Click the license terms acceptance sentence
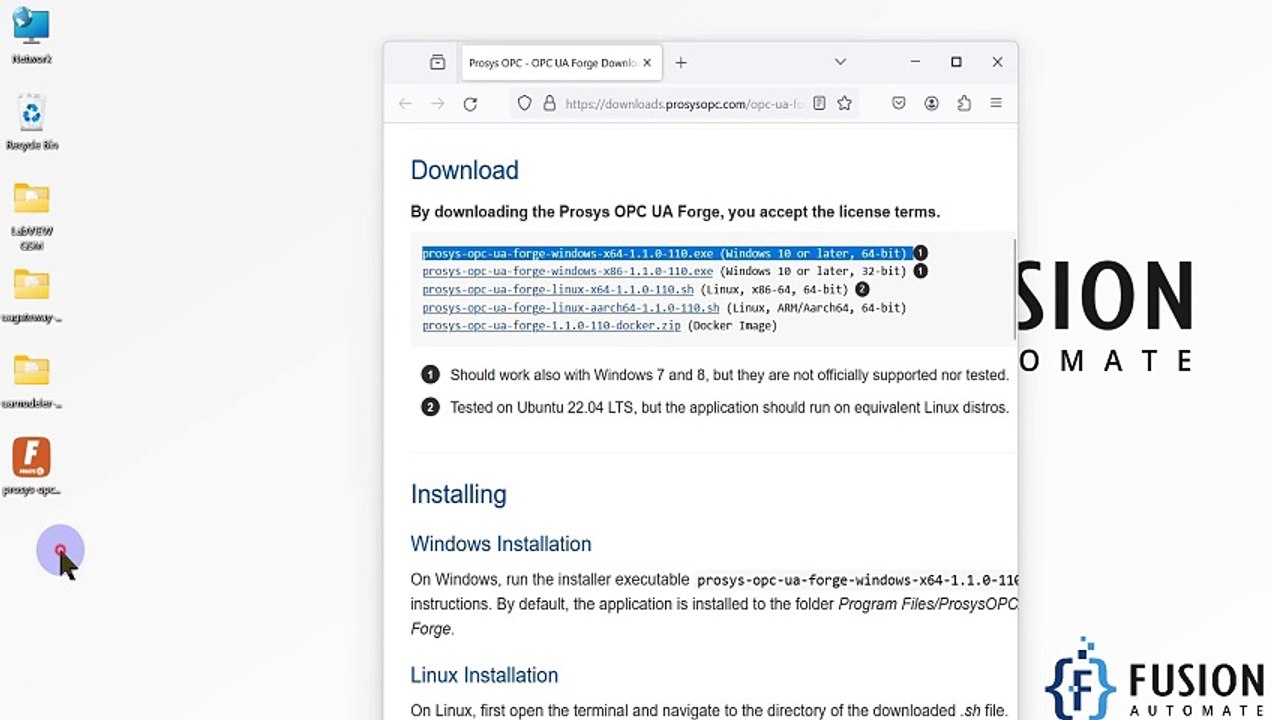 675,212
